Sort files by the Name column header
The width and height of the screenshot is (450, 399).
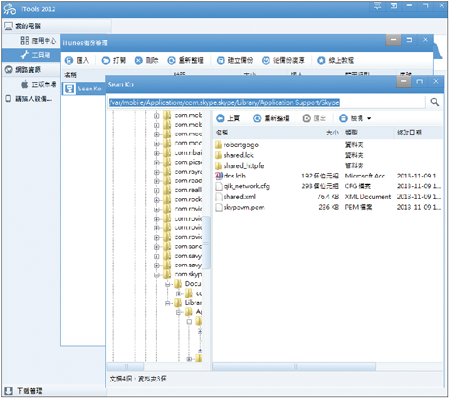[222, 133]
